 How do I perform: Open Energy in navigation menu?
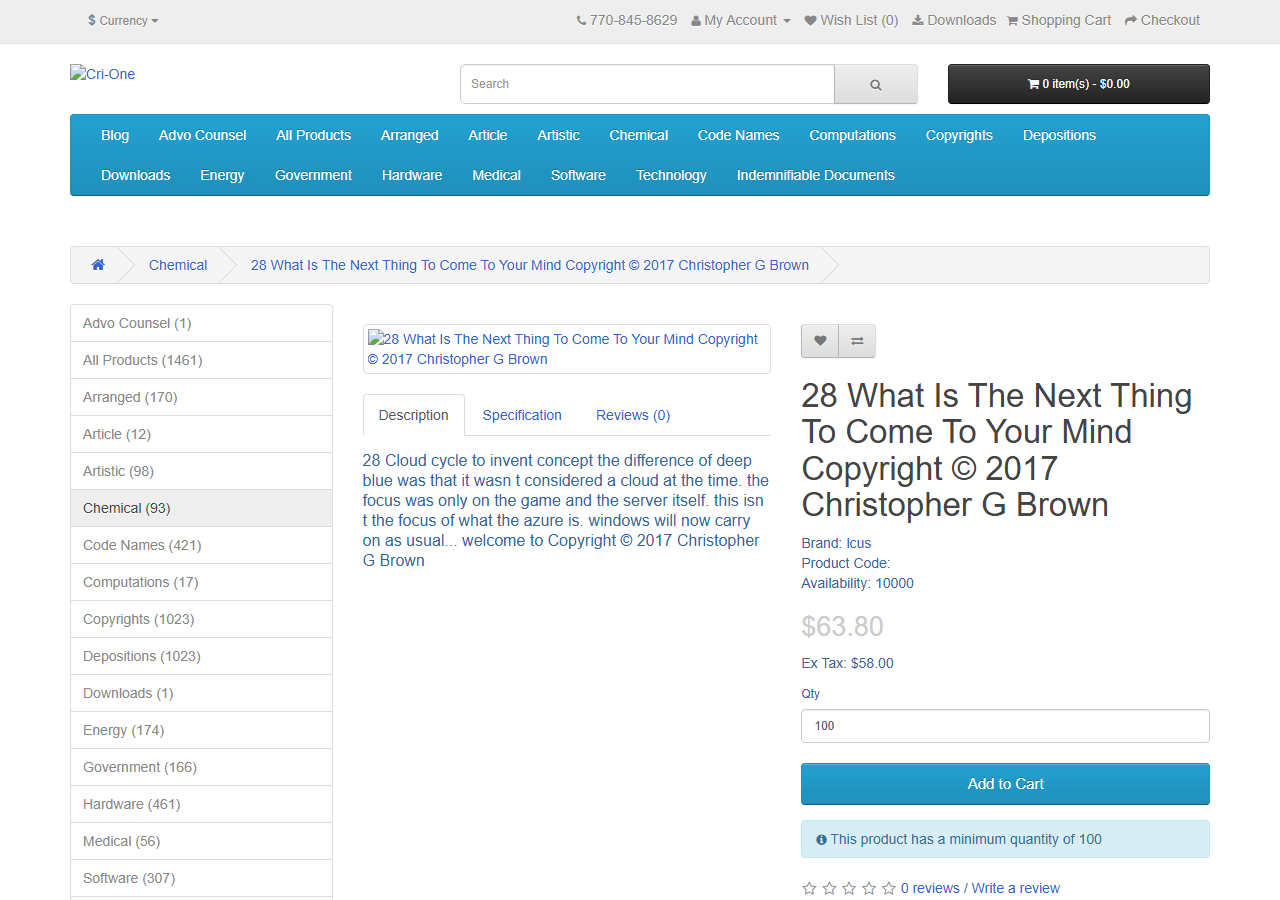tap(222, 175)
